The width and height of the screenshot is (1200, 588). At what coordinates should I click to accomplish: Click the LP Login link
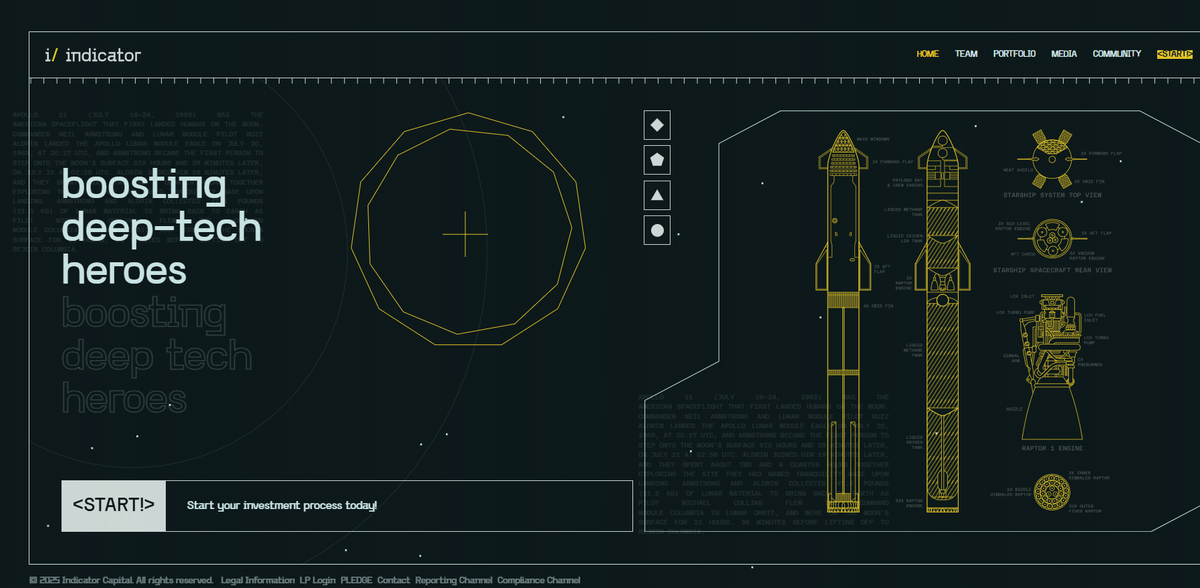click(318, 580)
